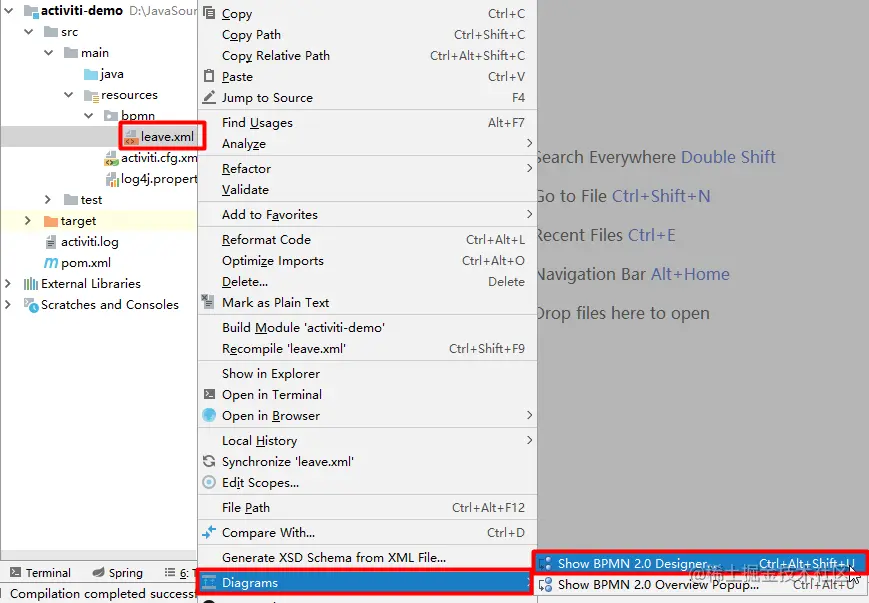Click the Maven pom.xml icon
869x603 pixels.
[50, 263]
